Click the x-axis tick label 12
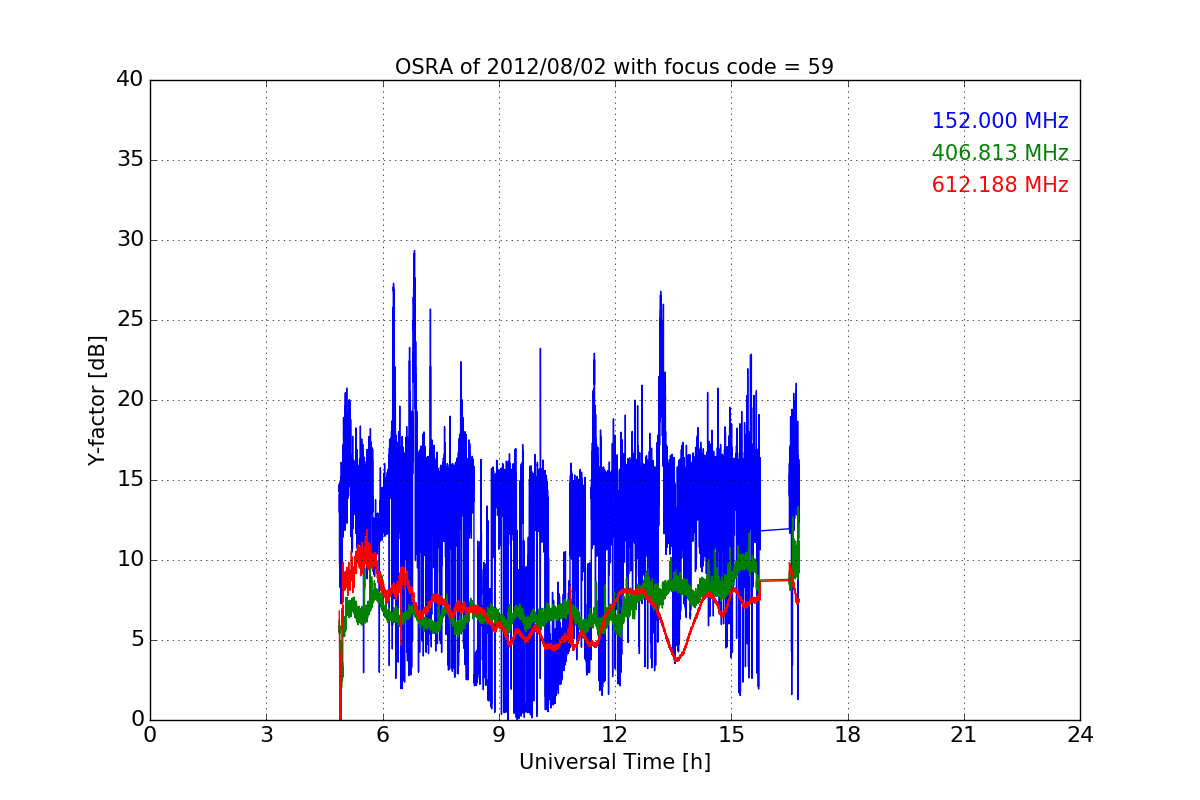Image resolution: width=1200 pixels, height=800 pixels. click(614, 734)
